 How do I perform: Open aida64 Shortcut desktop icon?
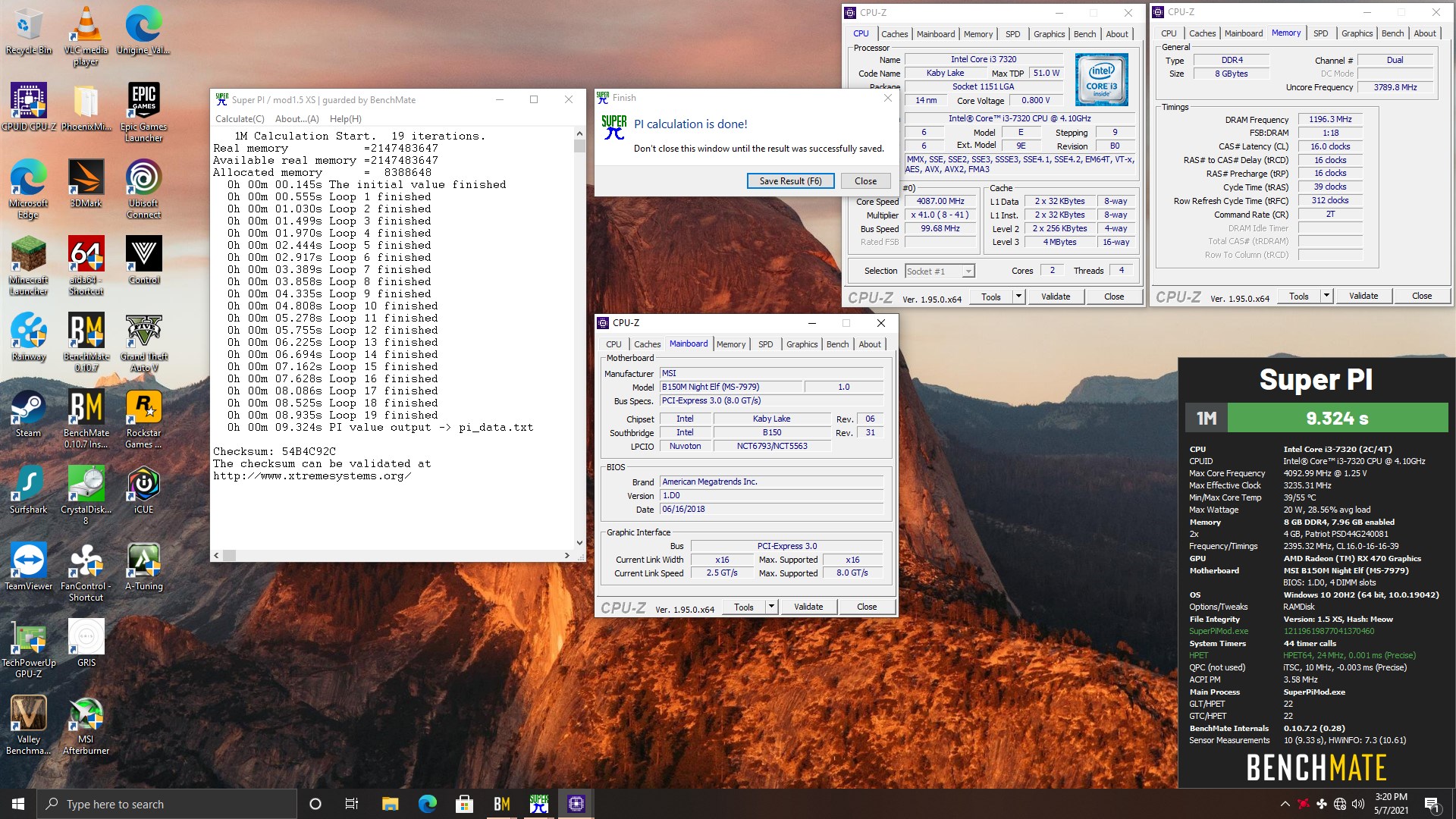point(86,265)
